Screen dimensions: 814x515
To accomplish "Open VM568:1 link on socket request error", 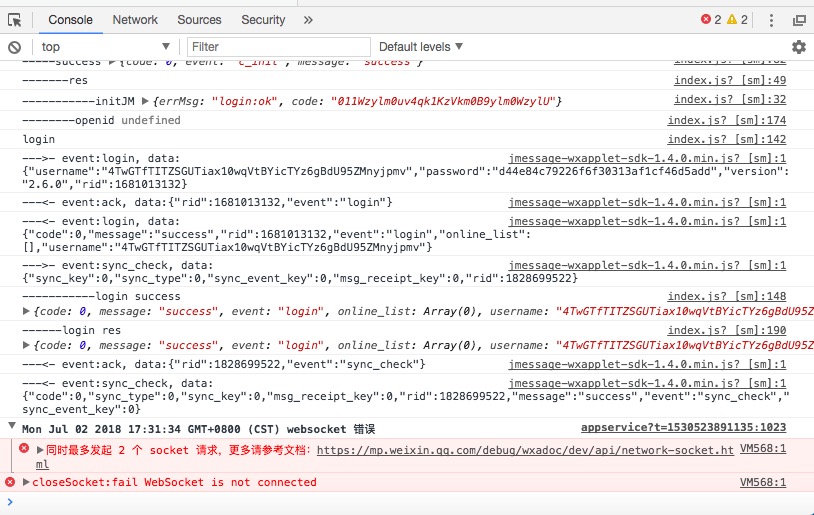I will tap(763, 448).
